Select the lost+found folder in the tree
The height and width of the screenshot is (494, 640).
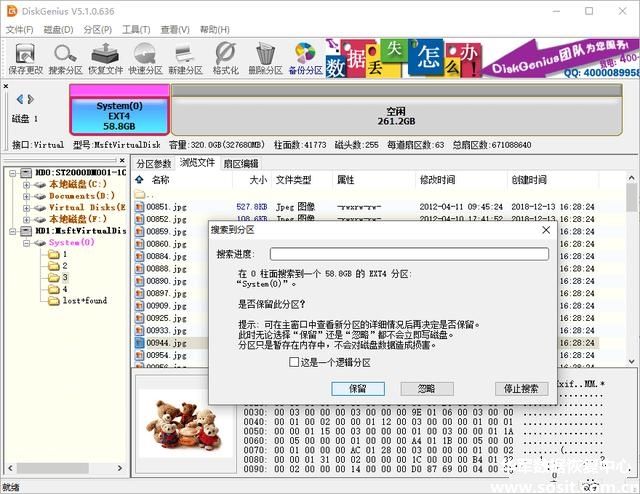pyautogui.click(x=84, y=301)
